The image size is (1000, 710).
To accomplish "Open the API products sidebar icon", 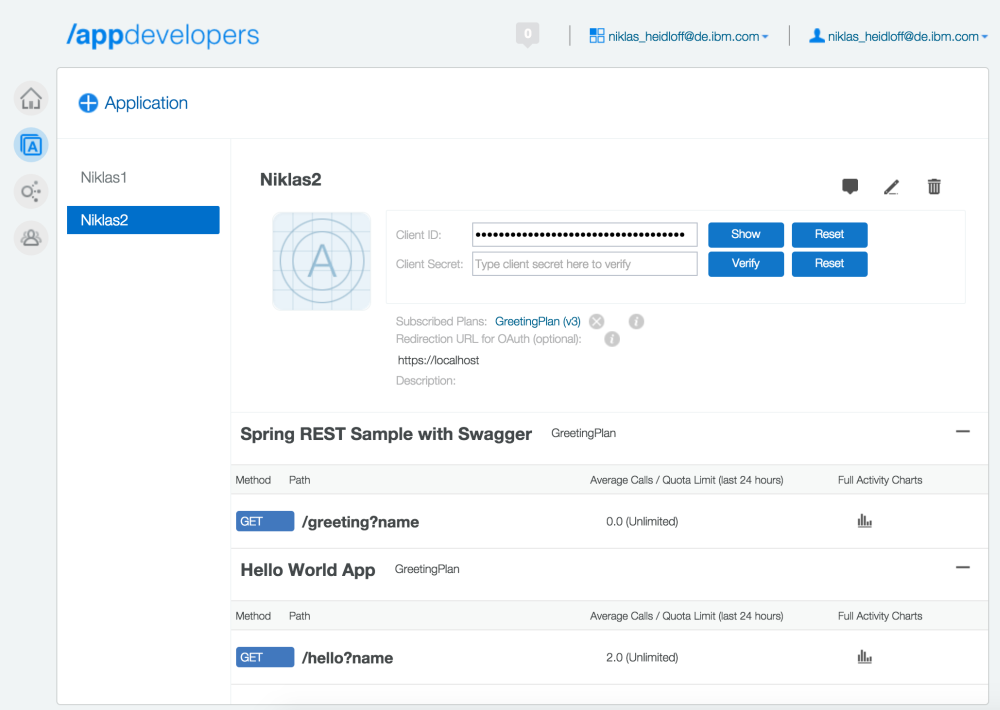I will pos(31,191).
